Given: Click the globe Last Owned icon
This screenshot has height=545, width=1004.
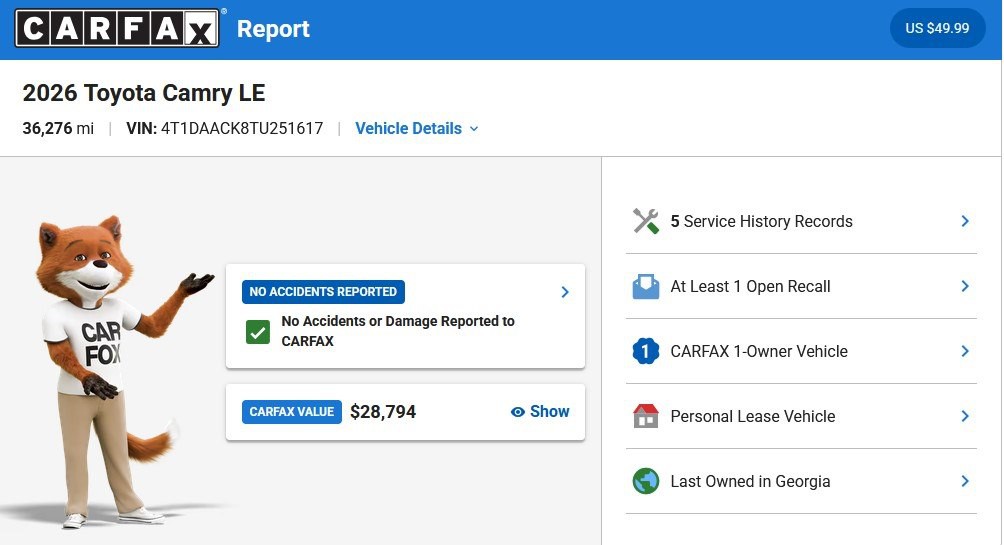Looking at the screenshot, I should point(645,481).
